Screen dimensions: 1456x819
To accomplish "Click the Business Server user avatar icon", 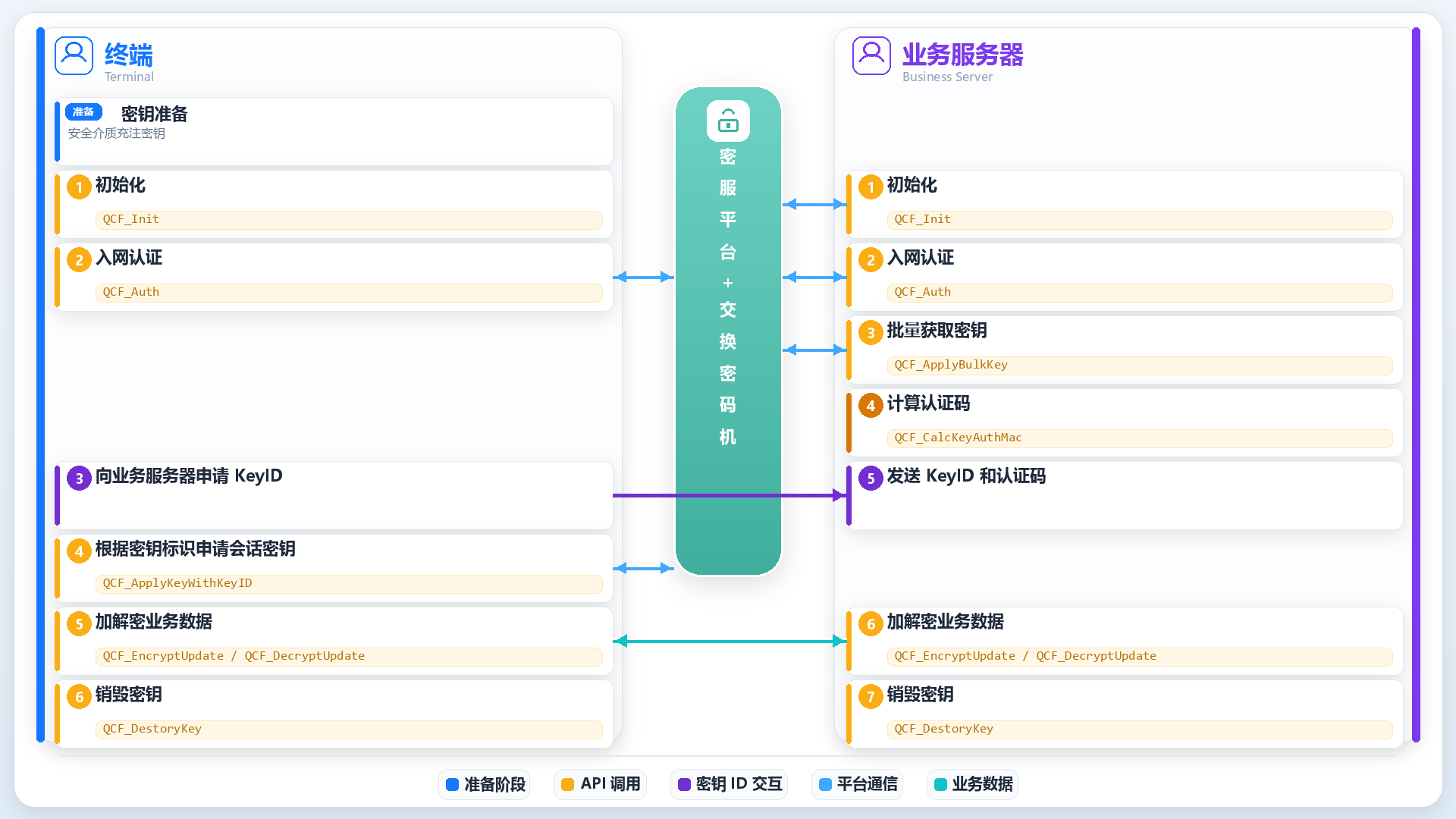I will coord(871,55).
